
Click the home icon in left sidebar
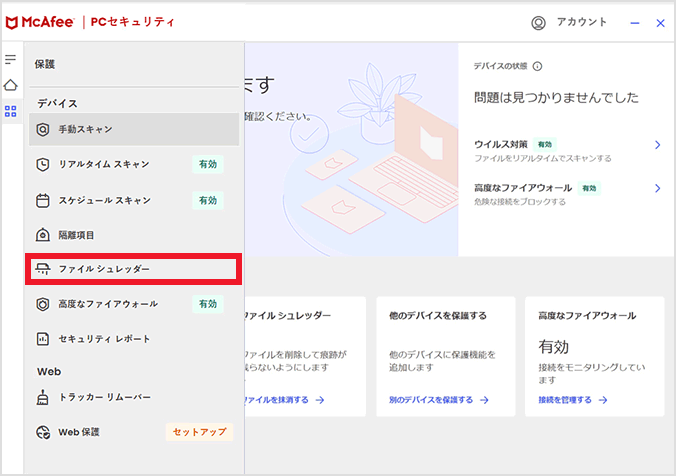click(11, 85)
